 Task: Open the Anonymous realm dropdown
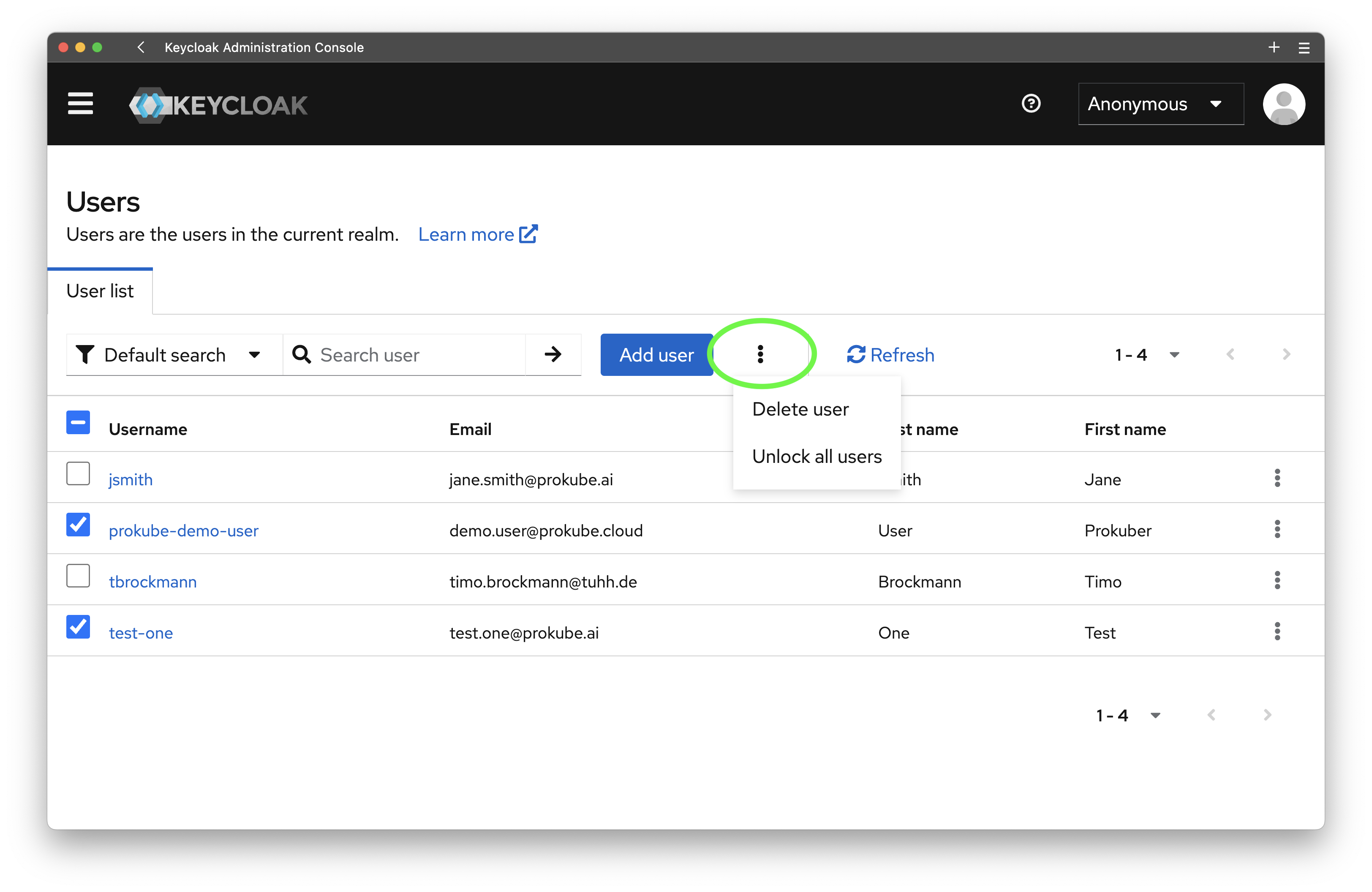[1160, 104]
